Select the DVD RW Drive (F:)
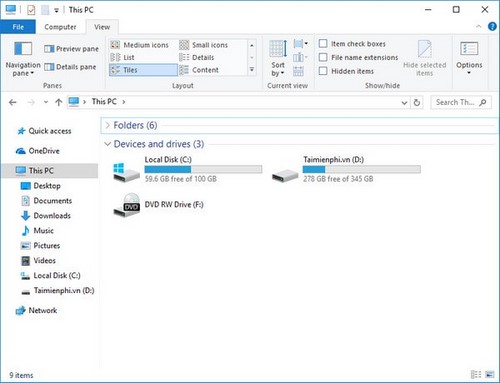This screenshot has width=500, height=383. [159, 205]
